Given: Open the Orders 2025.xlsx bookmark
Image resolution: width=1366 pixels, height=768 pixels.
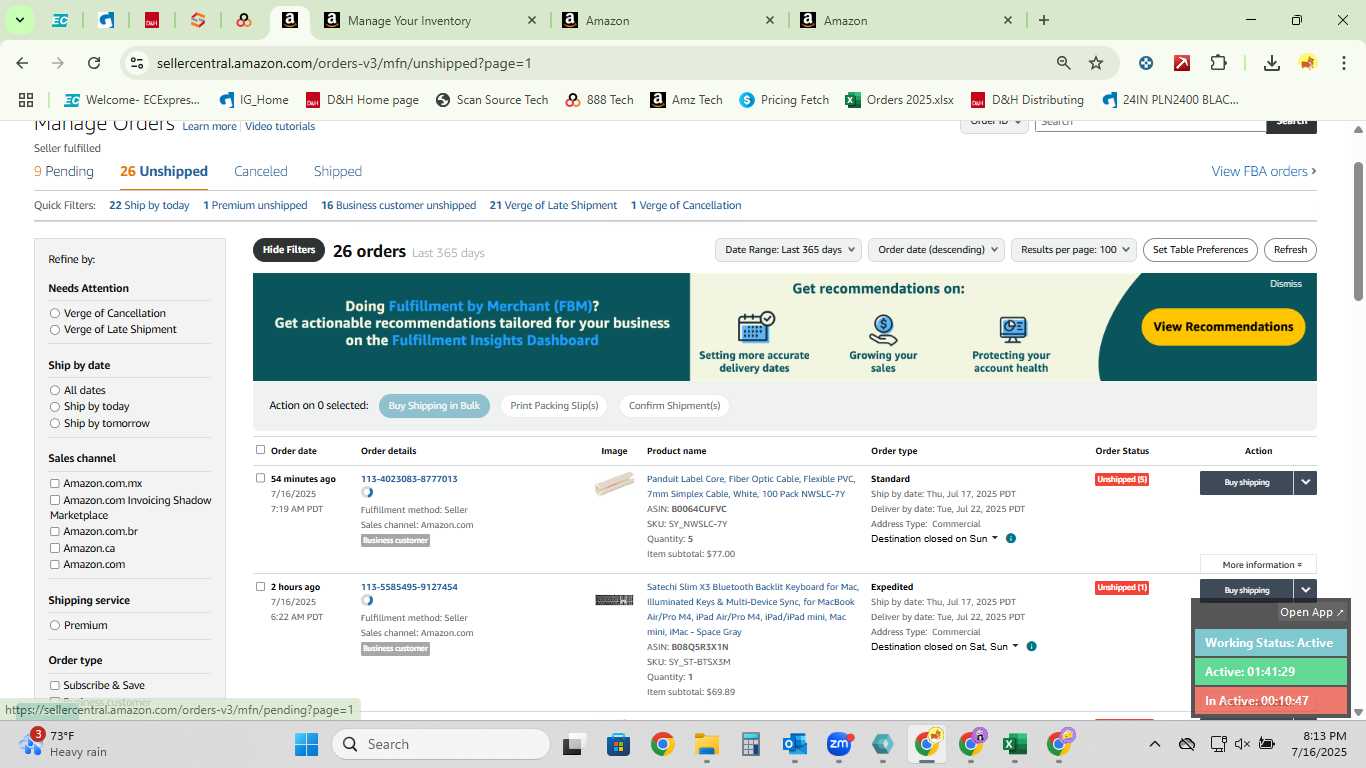Looking at the screenshot, I should [899, 100].
